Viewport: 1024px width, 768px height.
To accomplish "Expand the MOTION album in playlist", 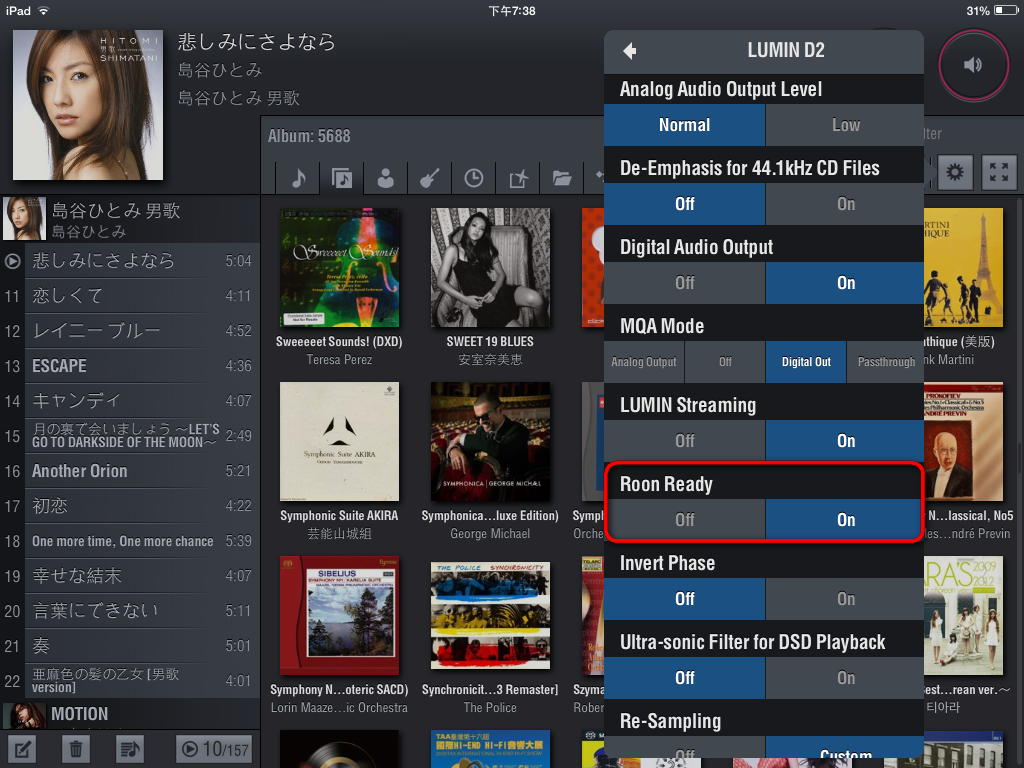I will [80, 714].
